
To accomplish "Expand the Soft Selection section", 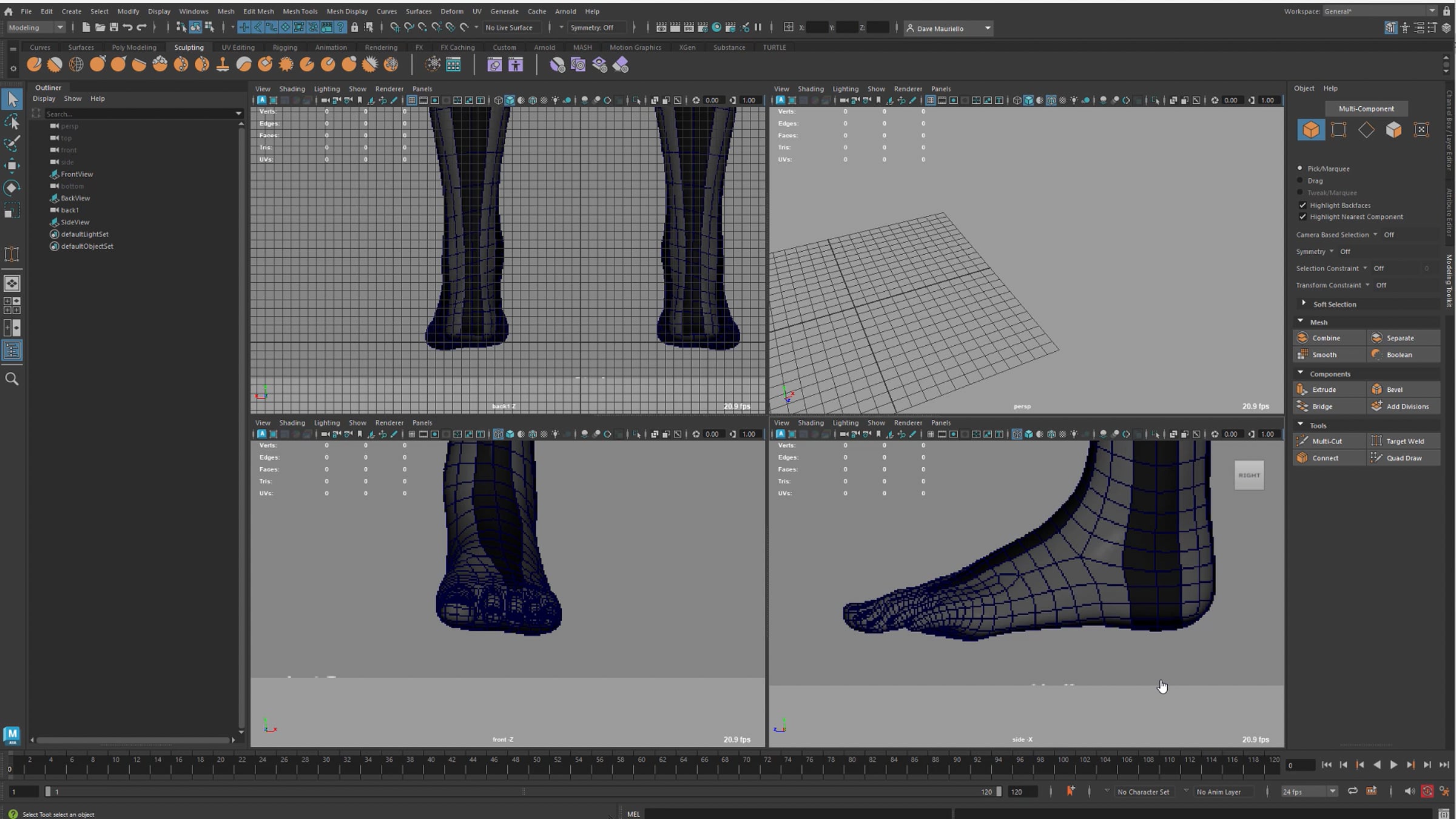I will (1304, 303).
